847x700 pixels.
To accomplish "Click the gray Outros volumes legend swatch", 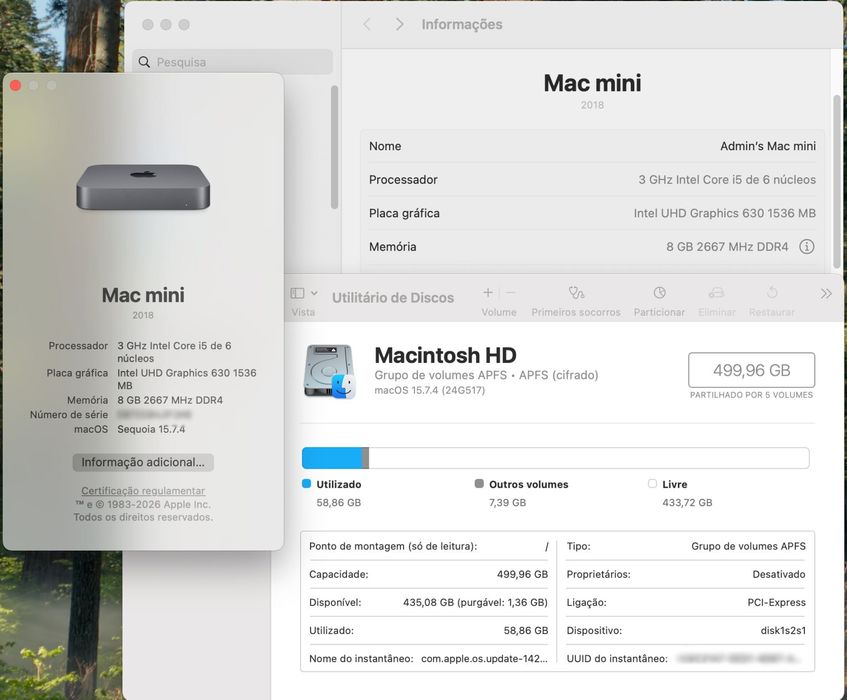I will coord(479,483).
